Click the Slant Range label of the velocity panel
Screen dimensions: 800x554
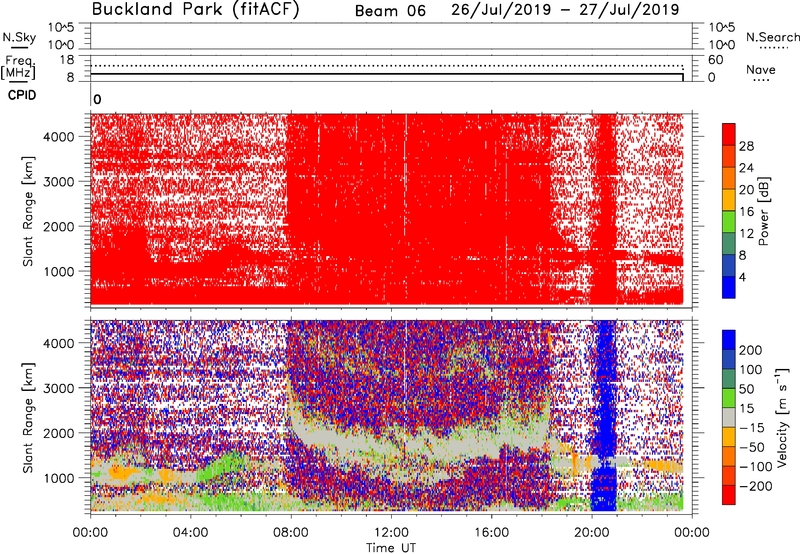pyautogui.click(x=28, y=418)
